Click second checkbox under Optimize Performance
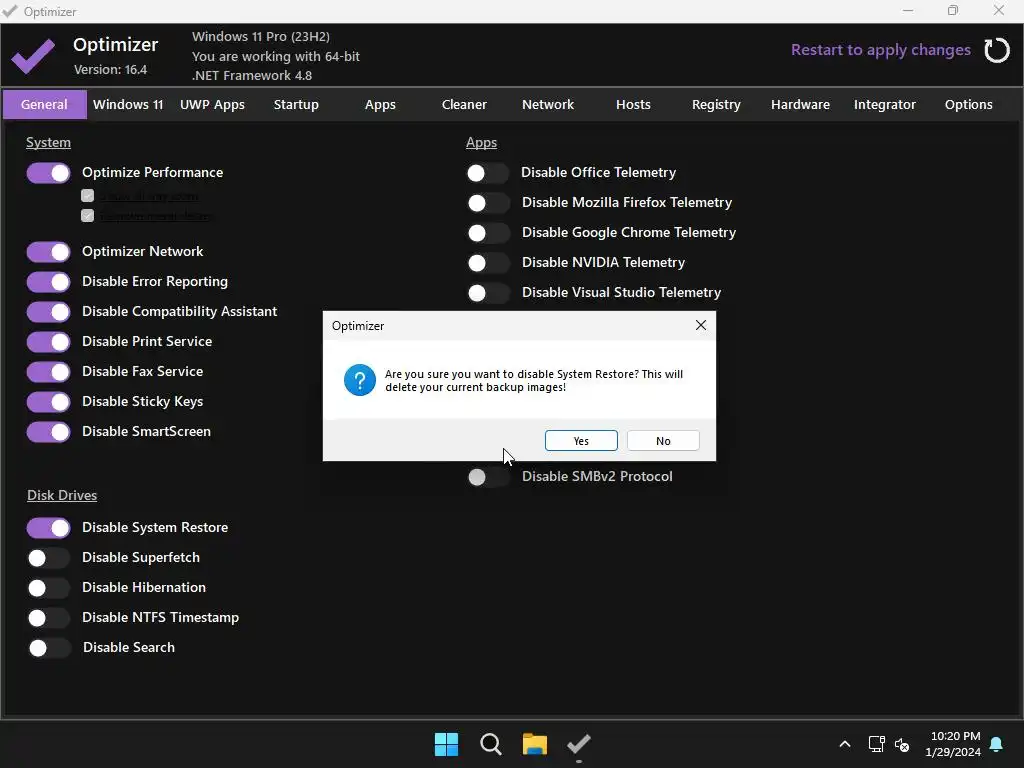1024x768 pixels. [x=88, y=216]
